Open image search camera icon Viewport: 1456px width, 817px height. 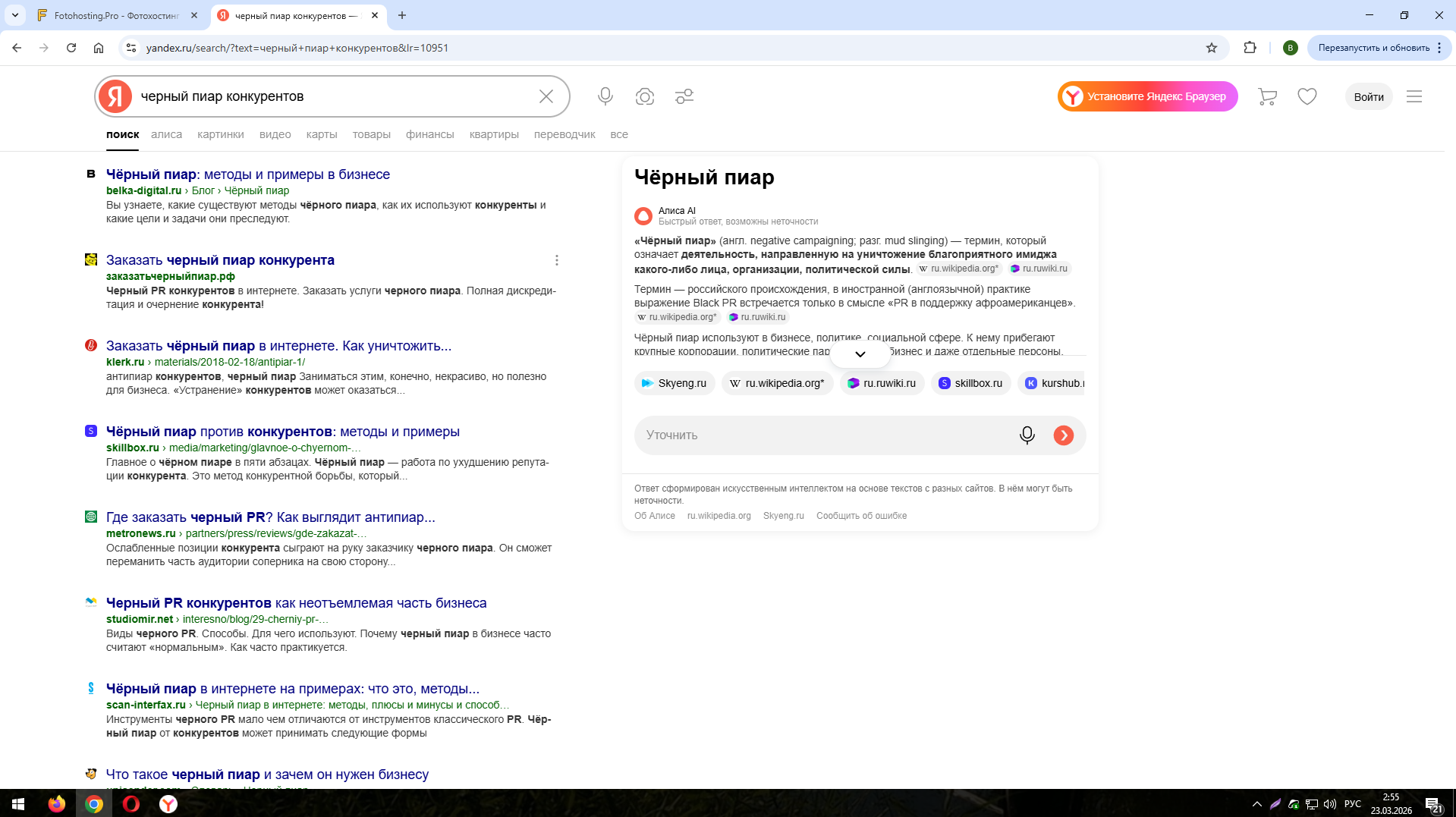645,96
